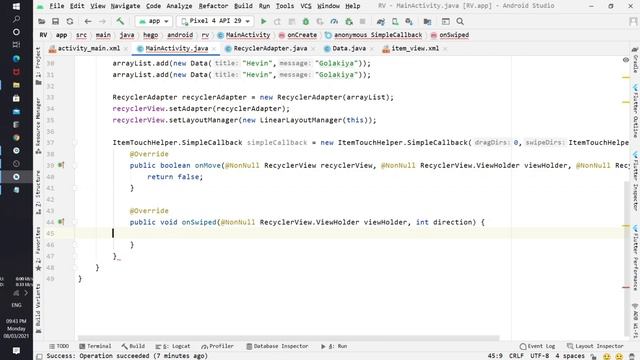Open the Event Log panel
Viewport: 640px width, 360px height.
[537, 346]
